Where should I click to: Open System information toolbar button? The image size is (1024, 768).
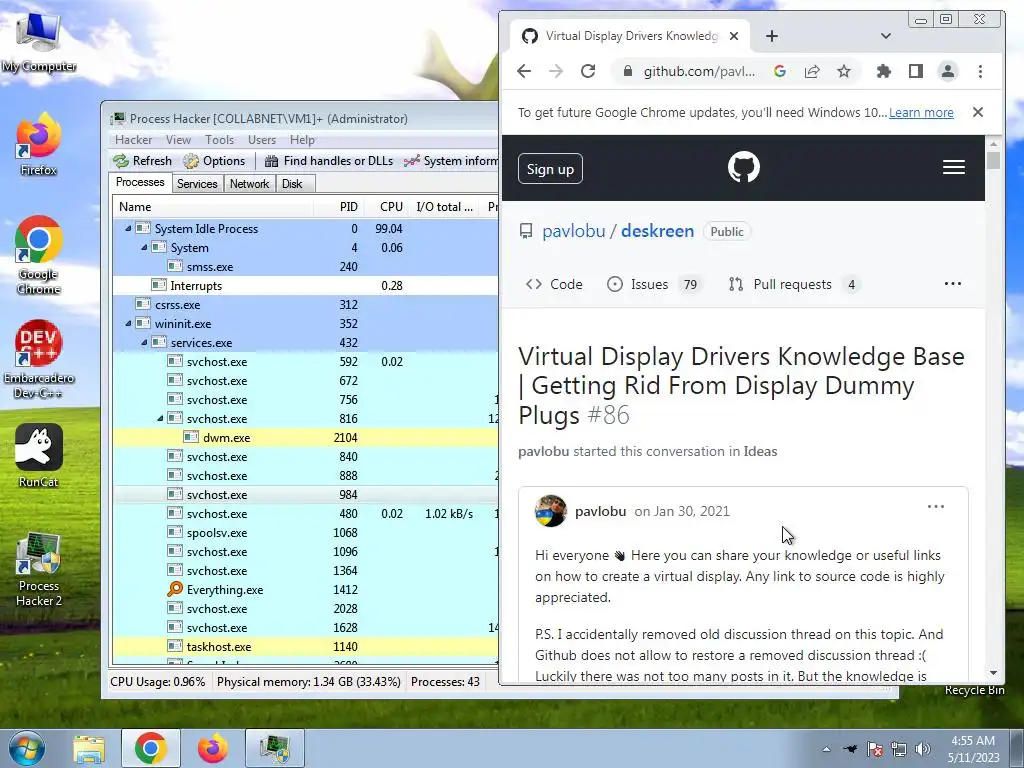tap(451, 161)
